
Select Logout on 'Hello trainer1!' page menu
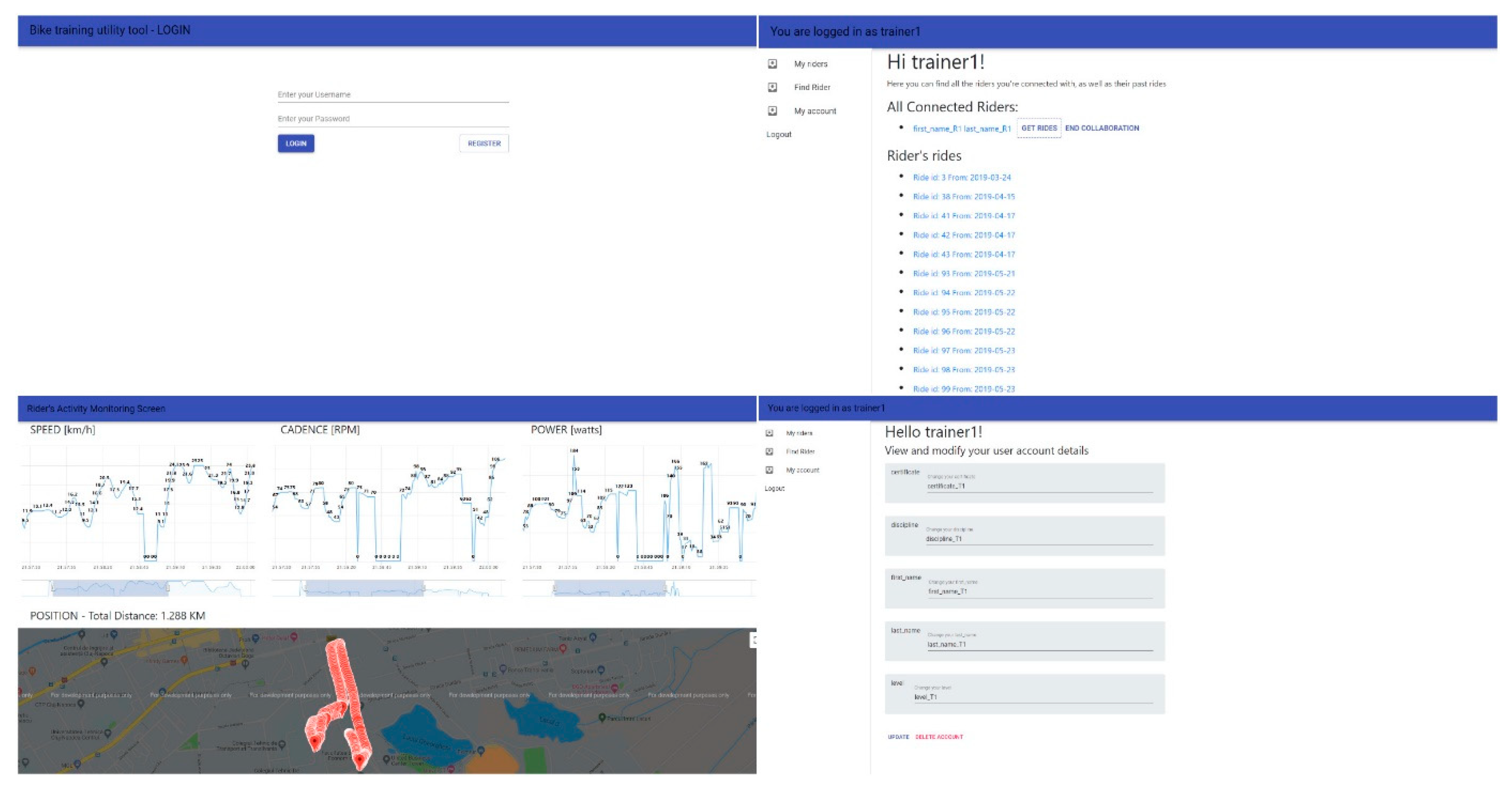point(774,488)
